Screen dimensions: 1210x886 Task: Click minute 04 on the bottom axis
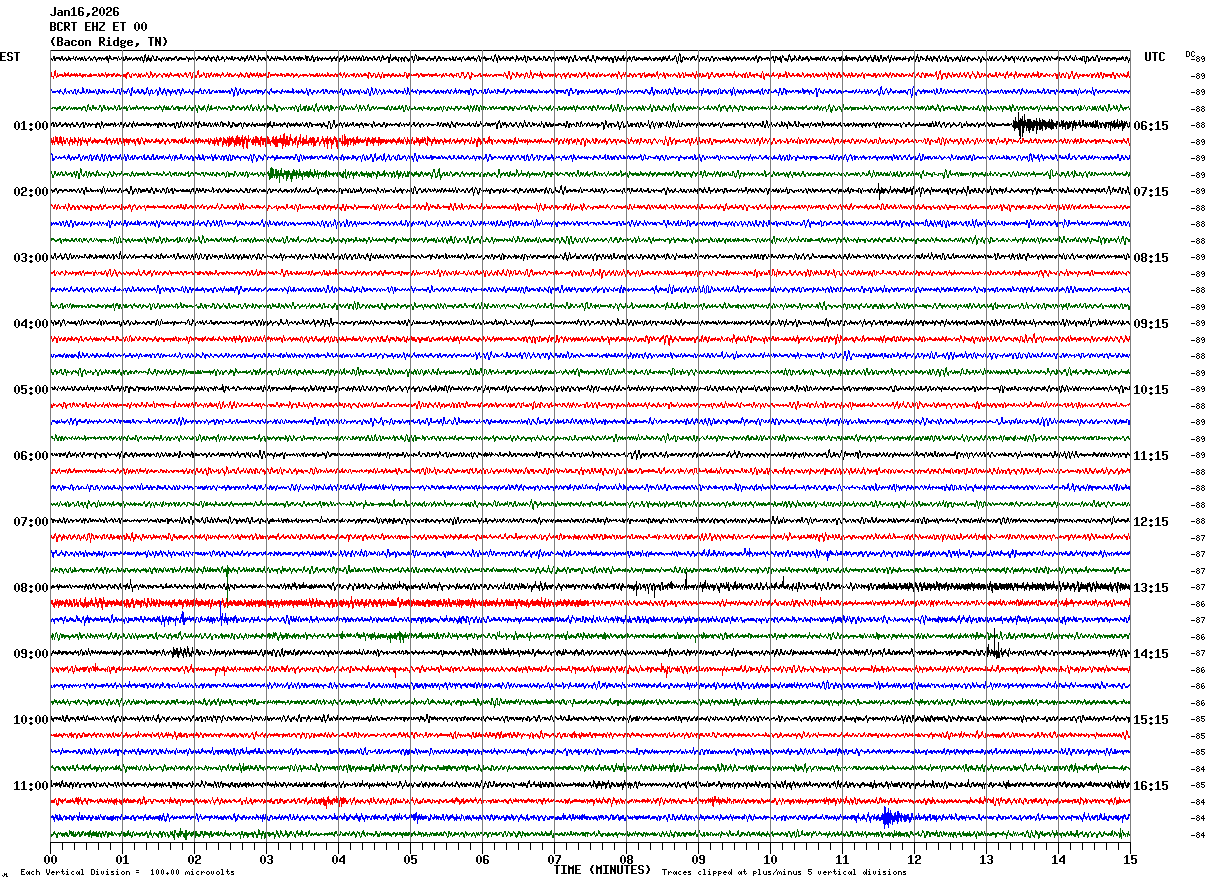[x=338, y=859]
